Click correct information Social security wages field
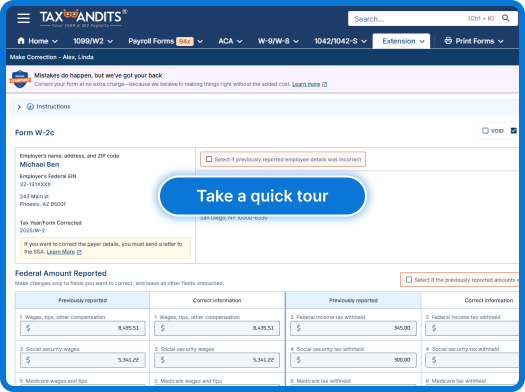This screenshot has height=392, width=525. [x=217, y=360]
